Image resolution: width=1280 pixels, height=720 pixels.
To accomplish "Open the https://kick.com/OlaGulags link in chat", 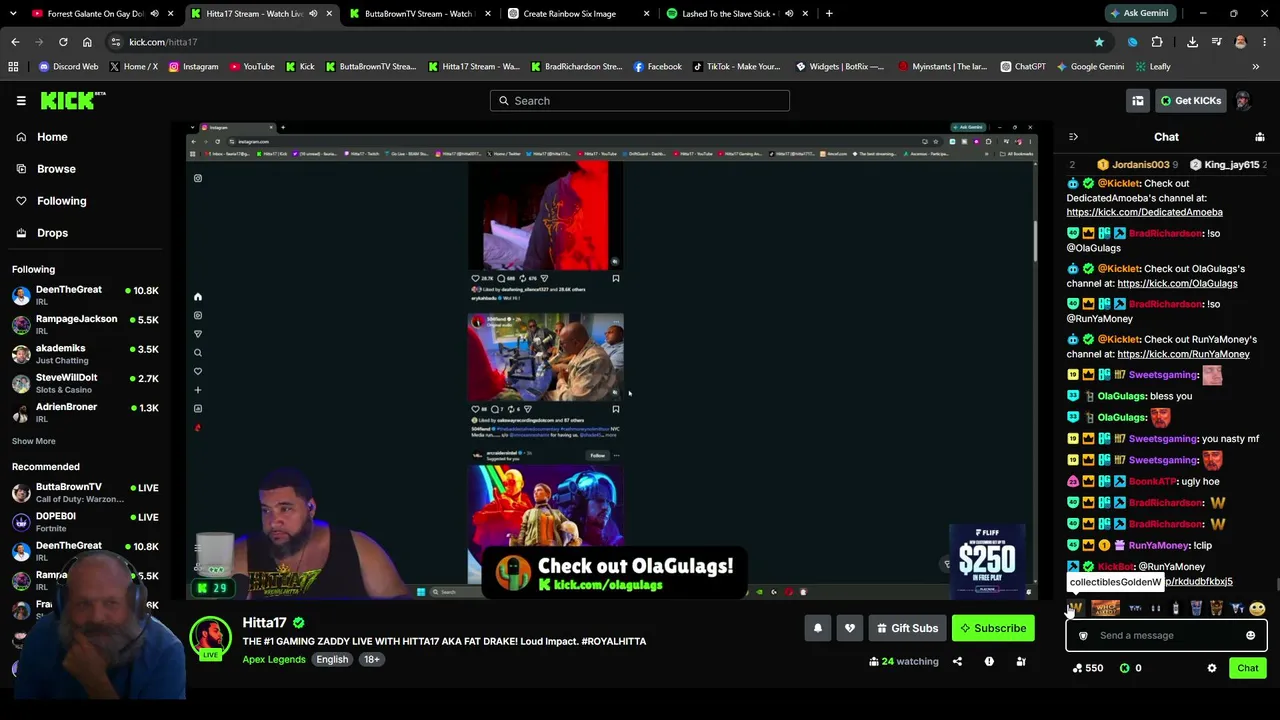I will (x=1177, y=283).
